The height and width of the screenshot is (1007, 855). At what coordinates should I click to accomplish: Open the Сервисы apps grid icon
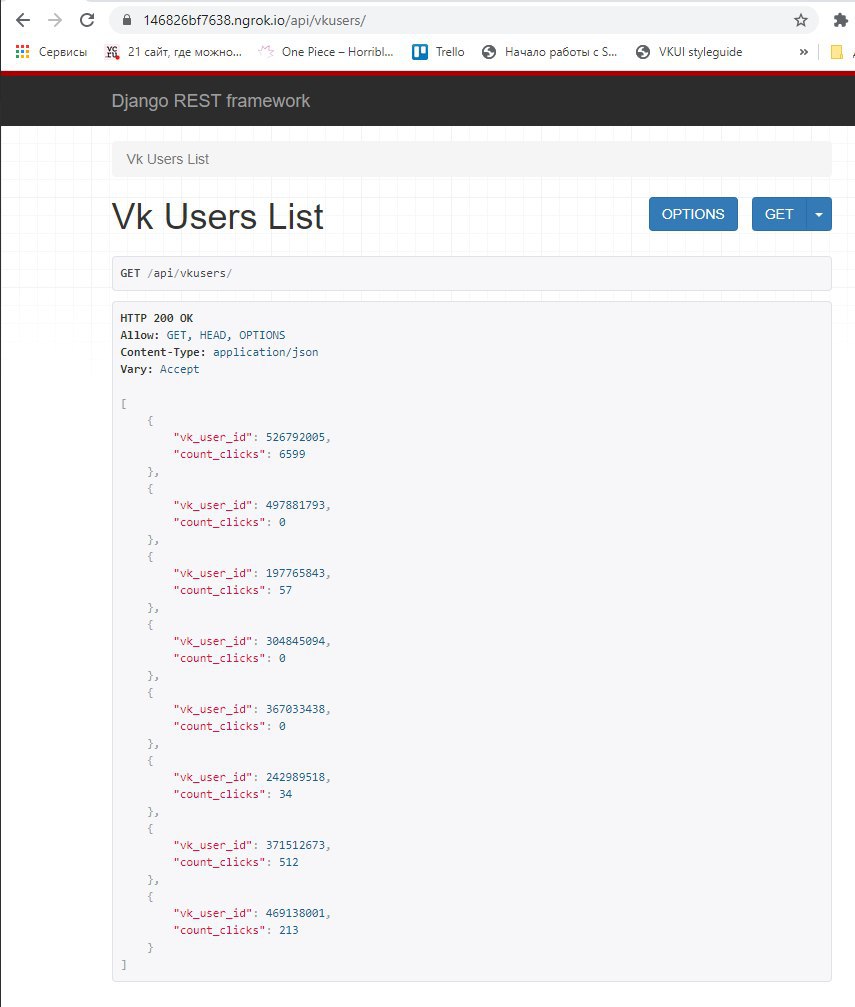click(22, 52)
